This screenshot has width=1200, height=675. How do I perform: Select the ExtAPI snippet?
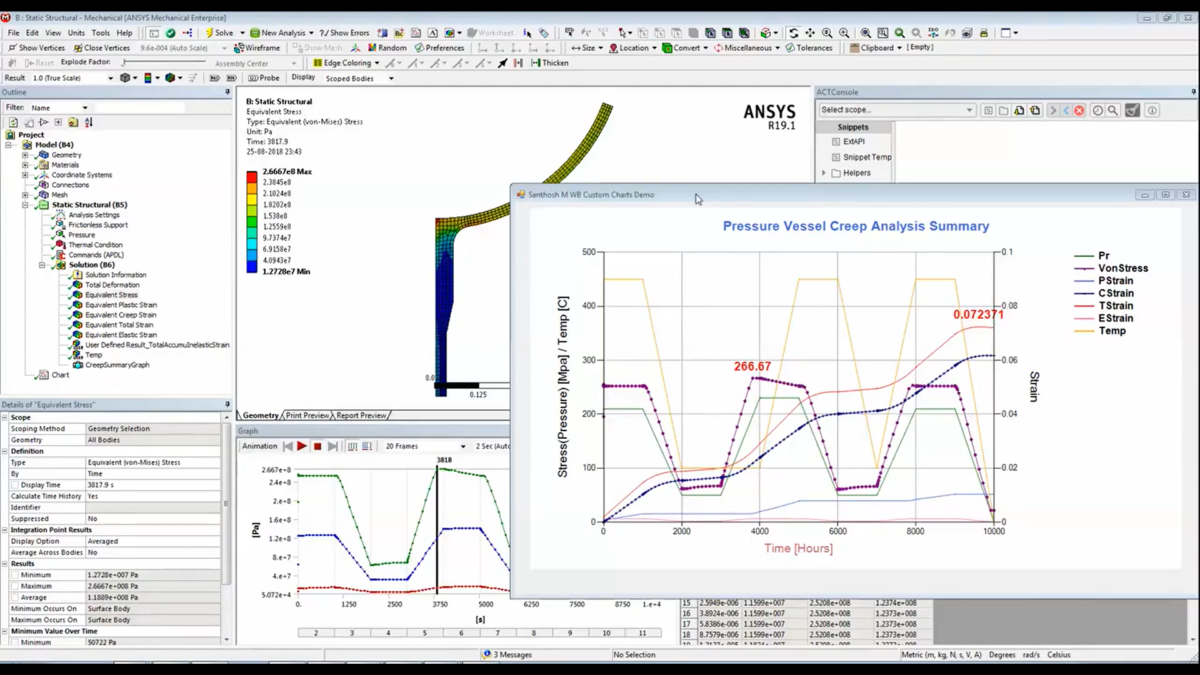[853, 142]
